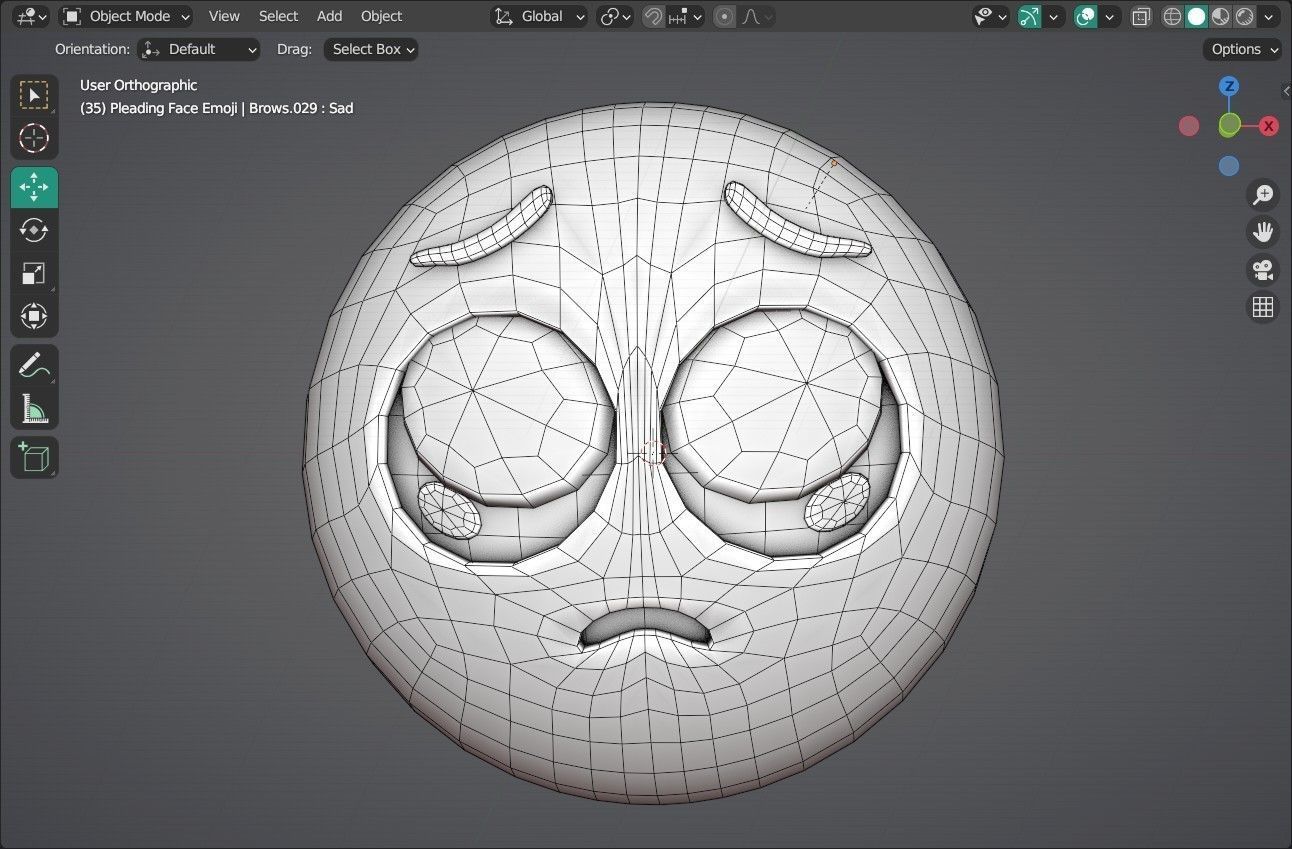Pick the 3D Cursor tool
1292x849 pixels.
[x=34, y=139]
